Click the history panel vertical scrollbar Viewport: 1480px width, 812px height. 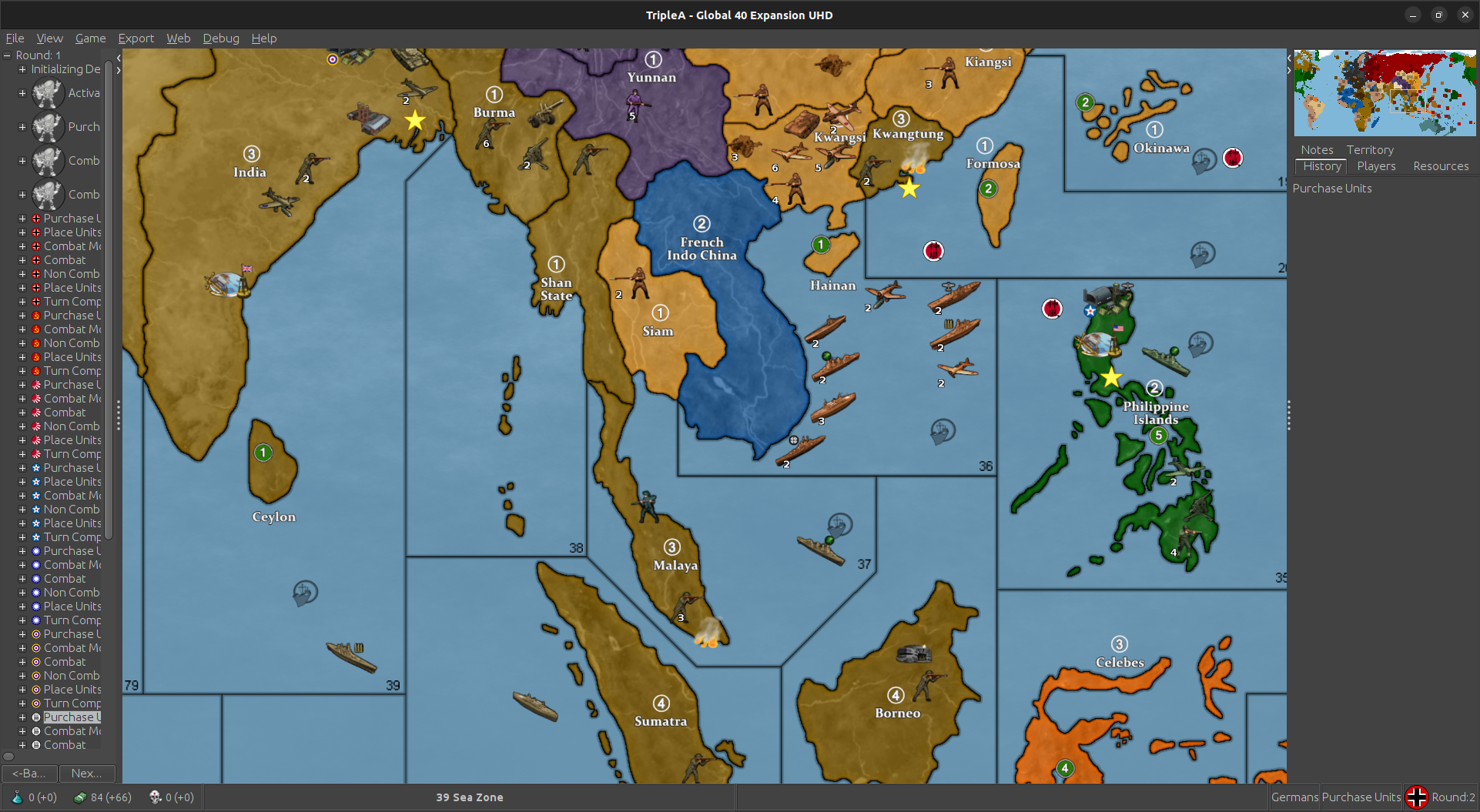[x=109, y=300]
